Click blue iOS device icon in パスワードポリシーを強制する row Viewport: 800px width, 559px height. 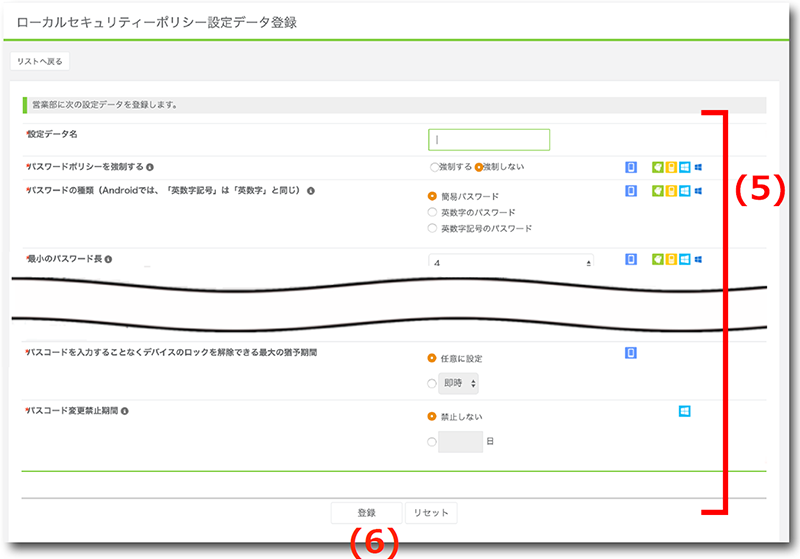click(631, 167)
